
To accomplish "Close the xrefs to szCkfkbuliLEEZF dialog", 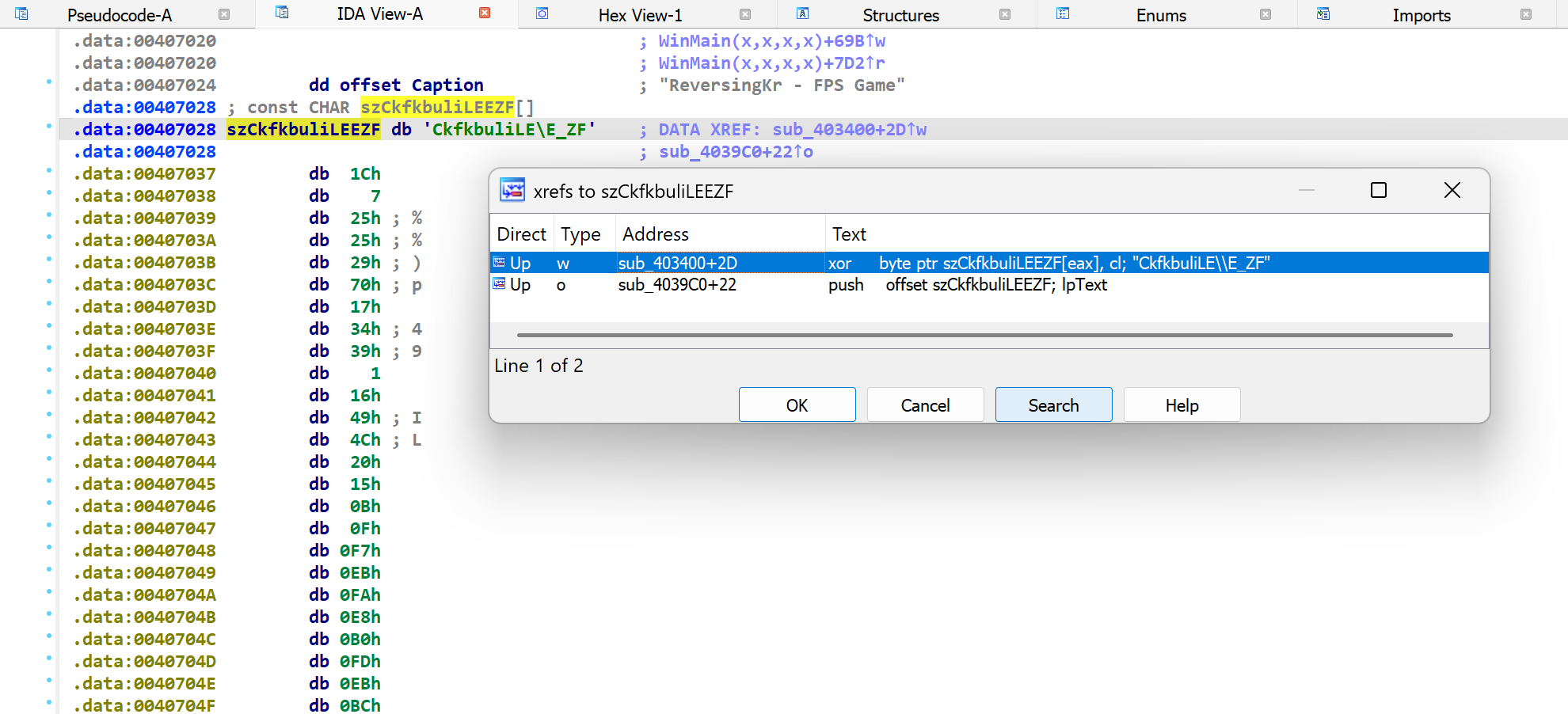I will 1452,190.
